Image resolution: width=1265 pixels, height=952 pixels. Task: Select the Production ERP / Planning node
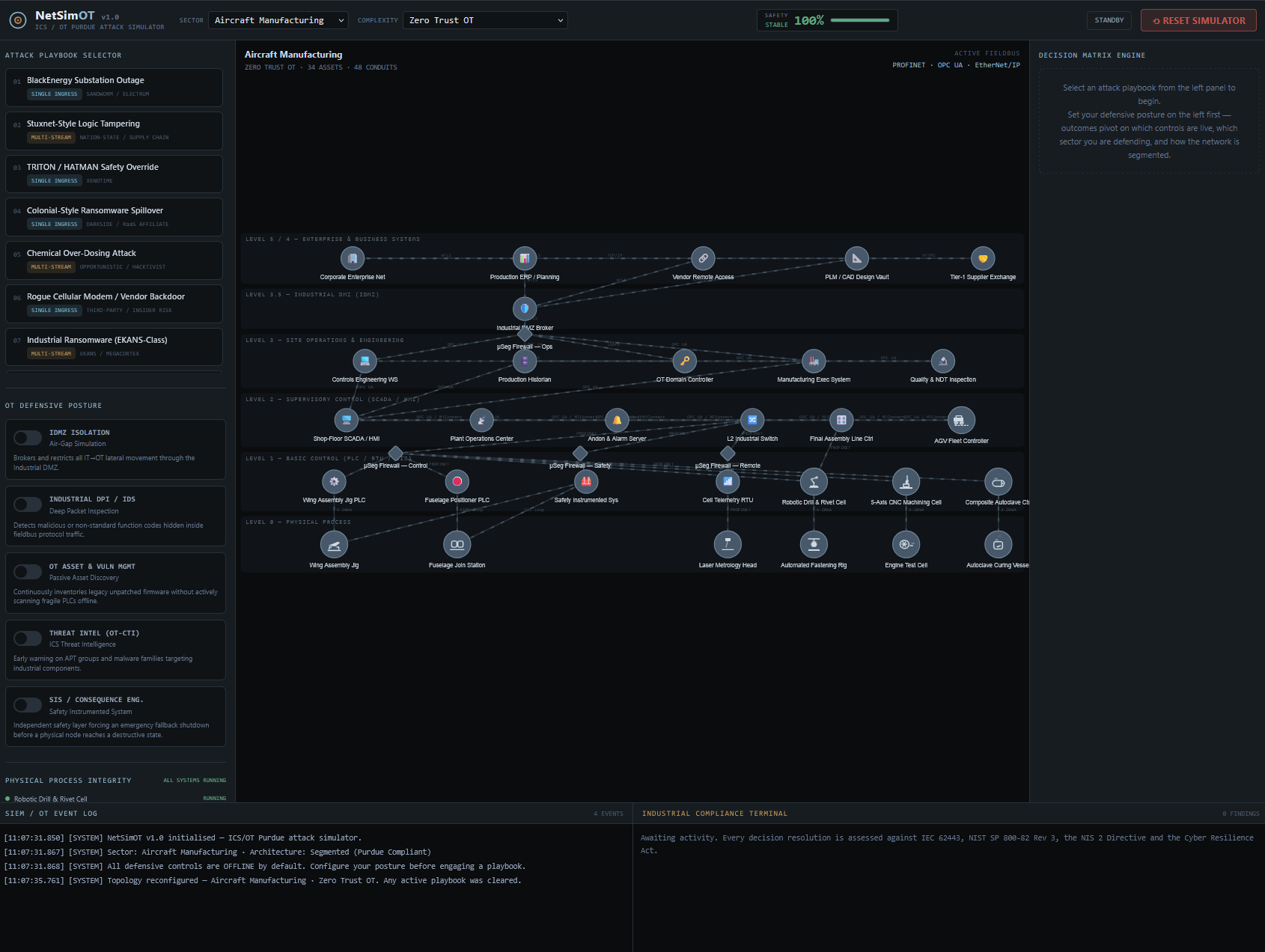coord(525,258)
